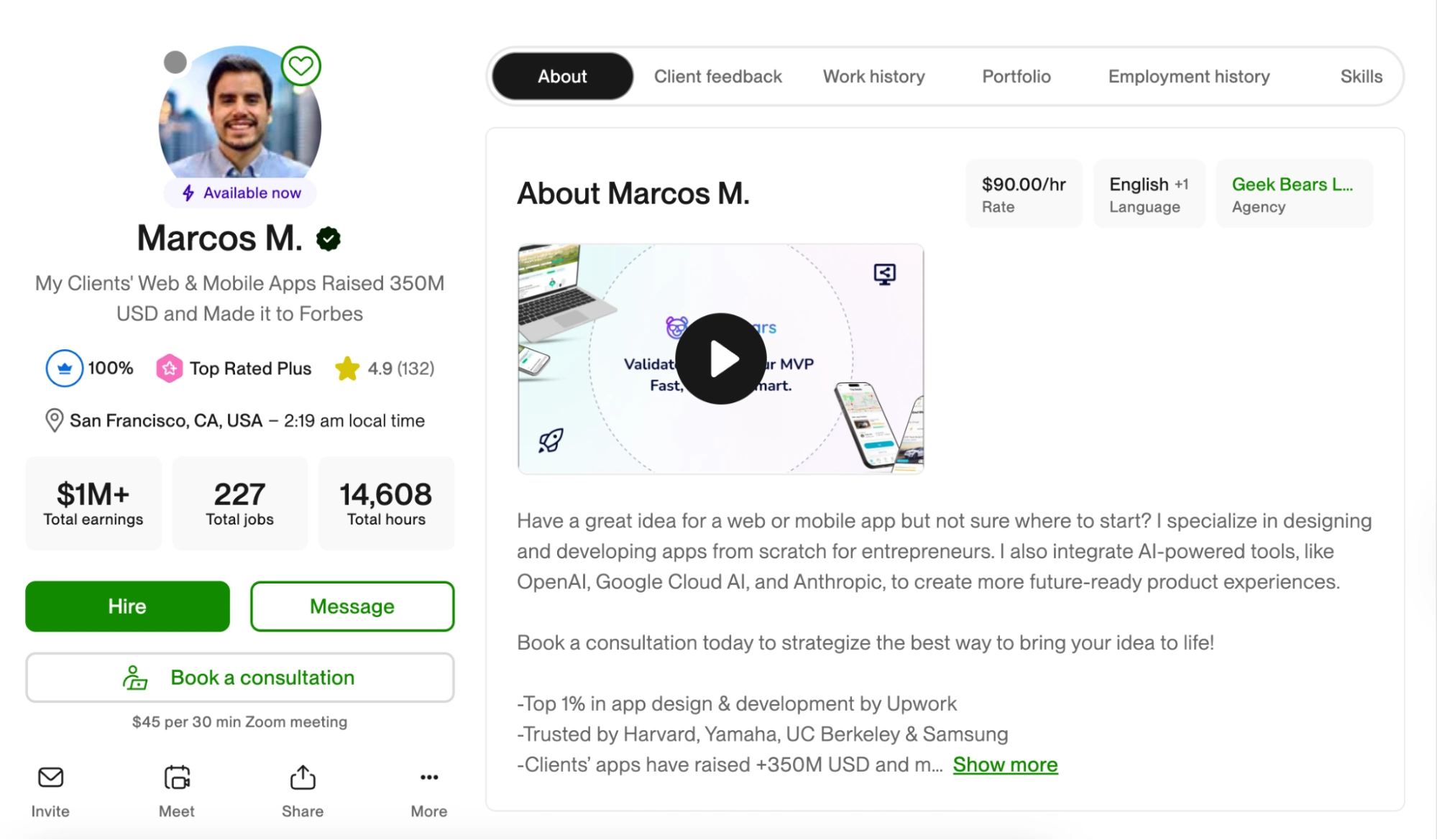Switch to the Client feedback tab
The image size is (1437, 840).
[x=717, y=76]
